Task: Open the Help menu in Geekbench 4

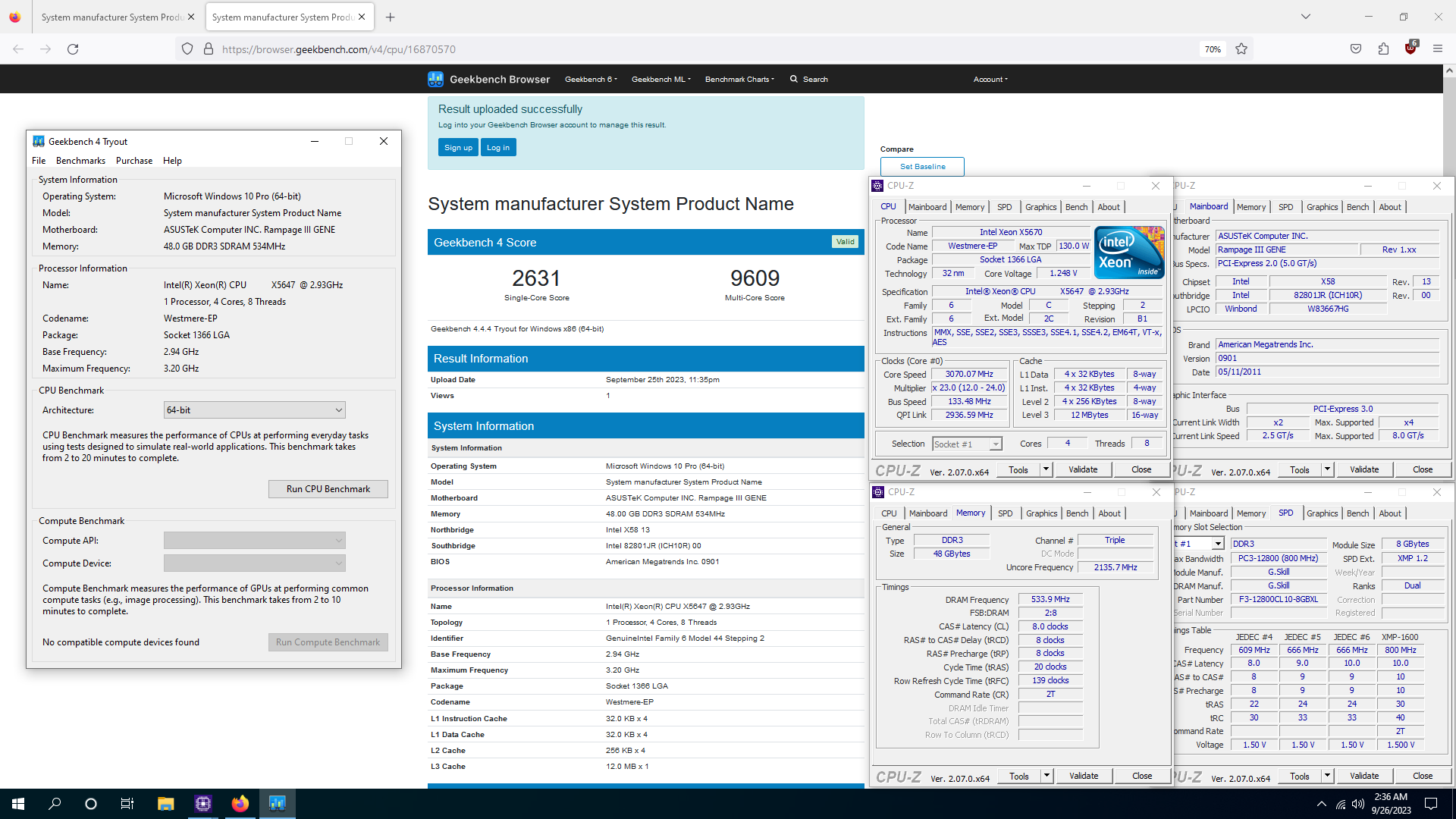Action: 172,161
